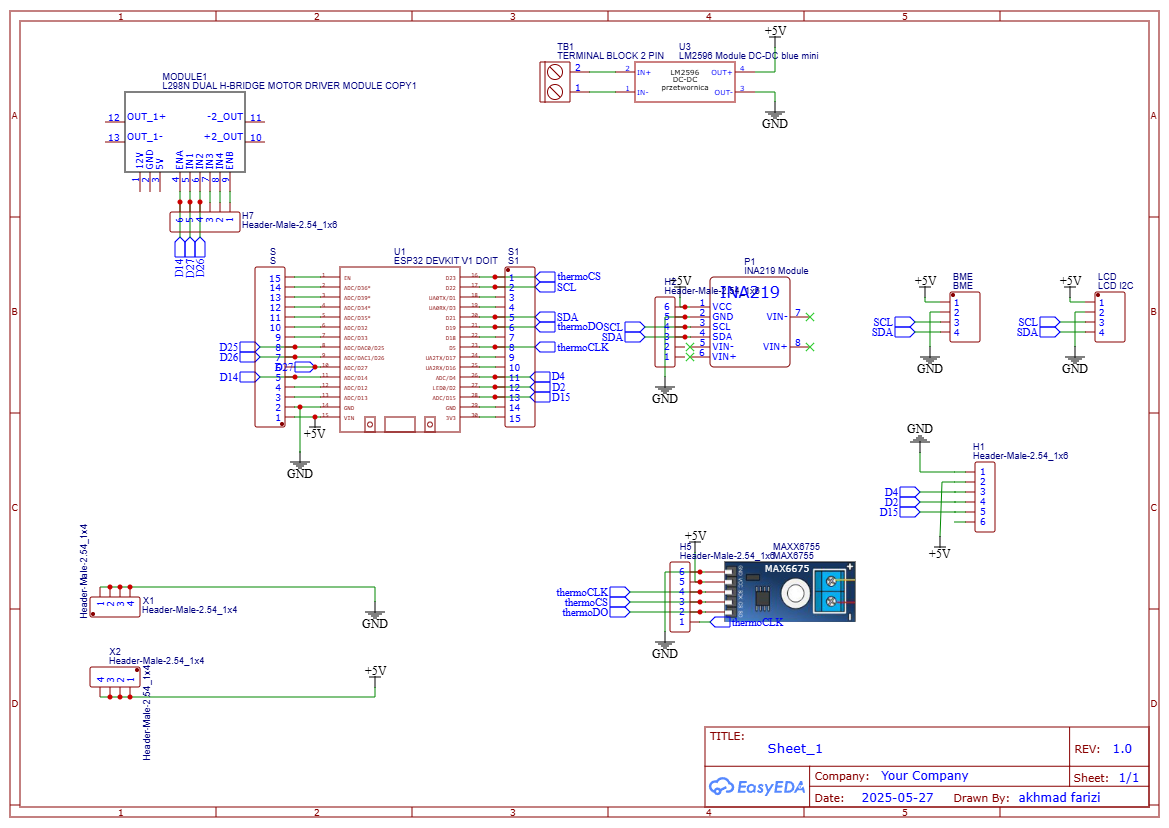Viewport: 1169px width, 828px height.
Task: Click the +5V symbol wired to X2 header
Action: [375, 673]
